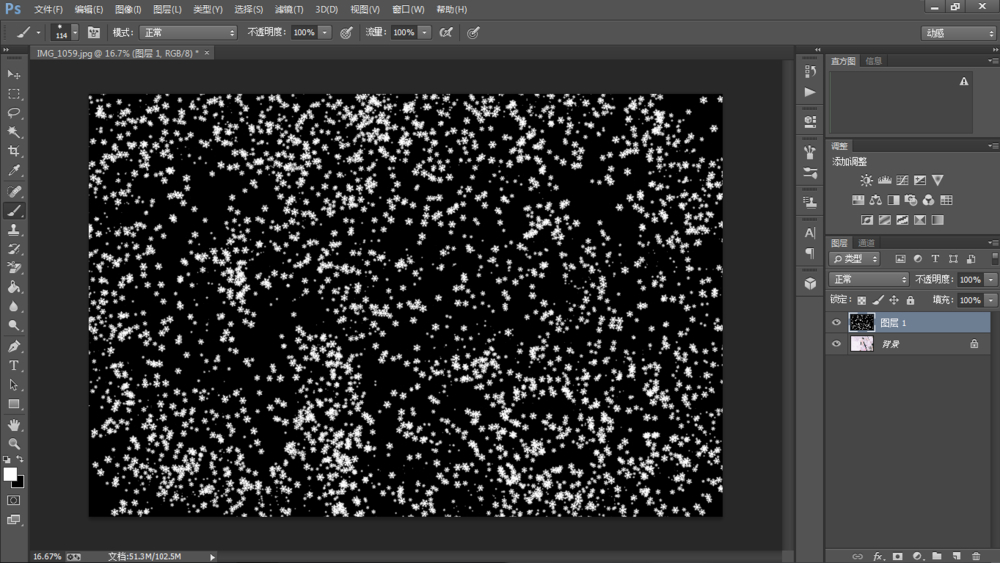The width and height of the screenshot is (1000, 563).
Task: Select the Zoom tool
Action: [13, 444]
